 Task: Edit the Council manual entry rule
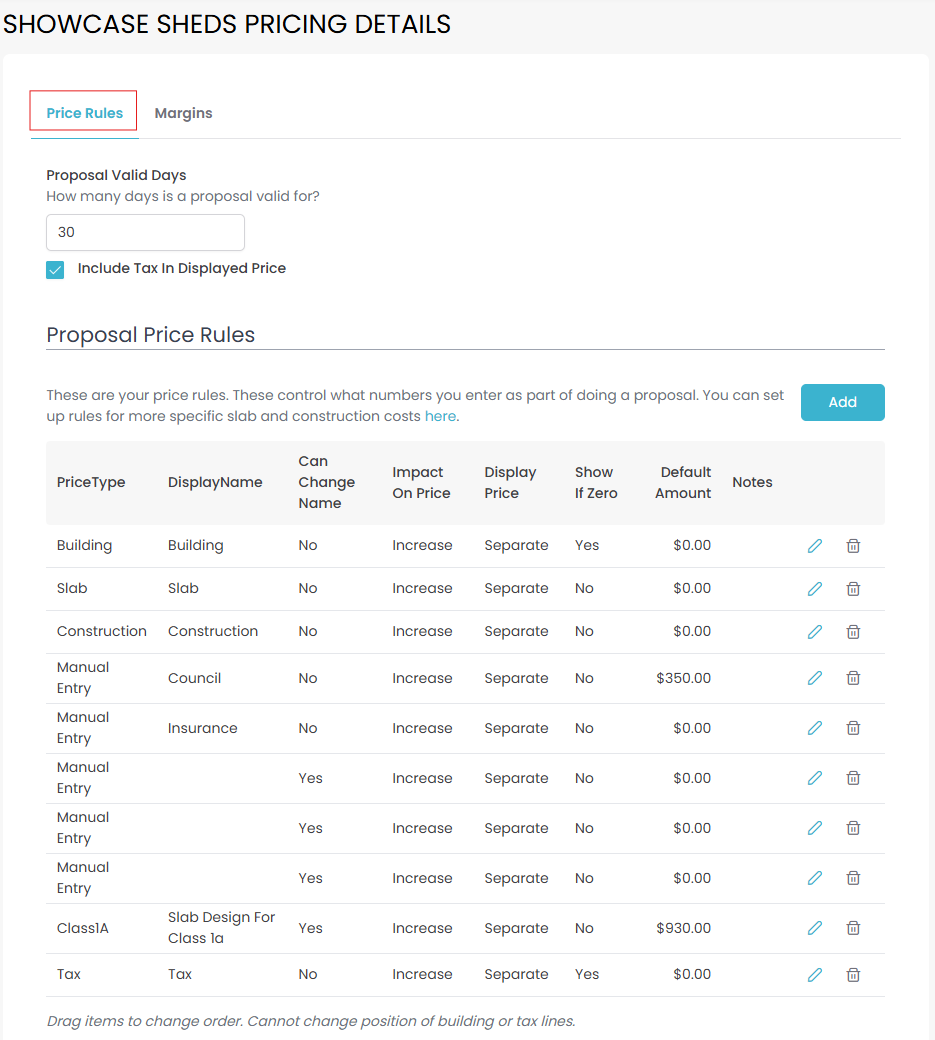[815, 678]
